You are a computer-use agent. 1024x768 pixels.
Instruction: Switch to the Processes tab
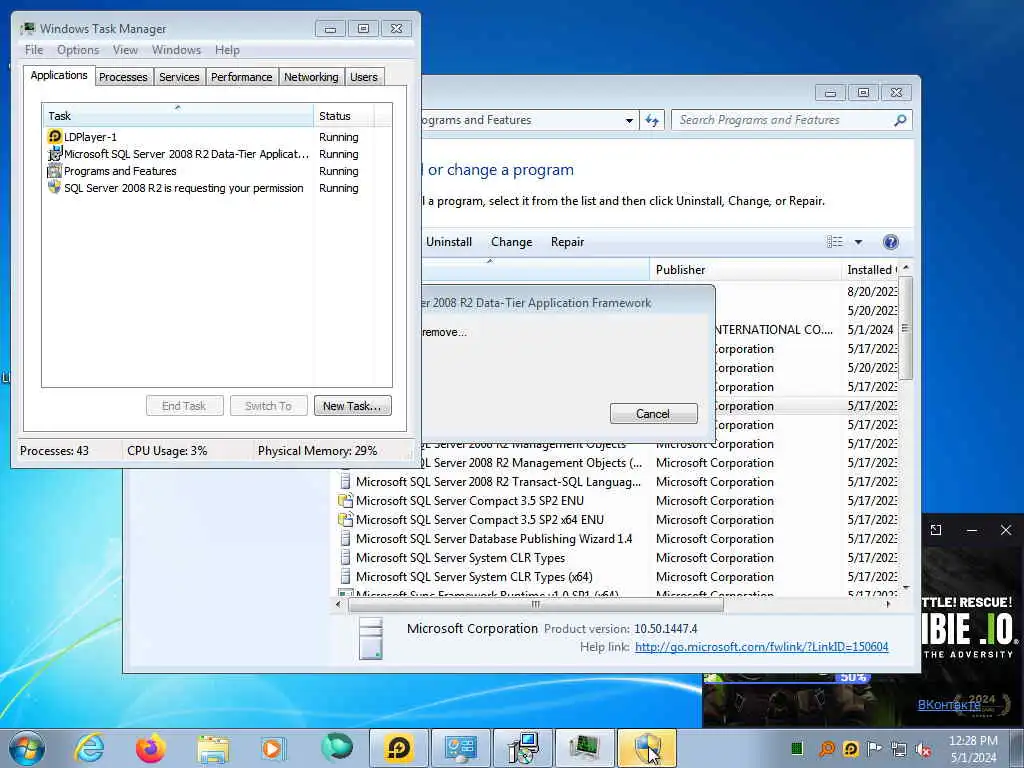pos(123,77)
